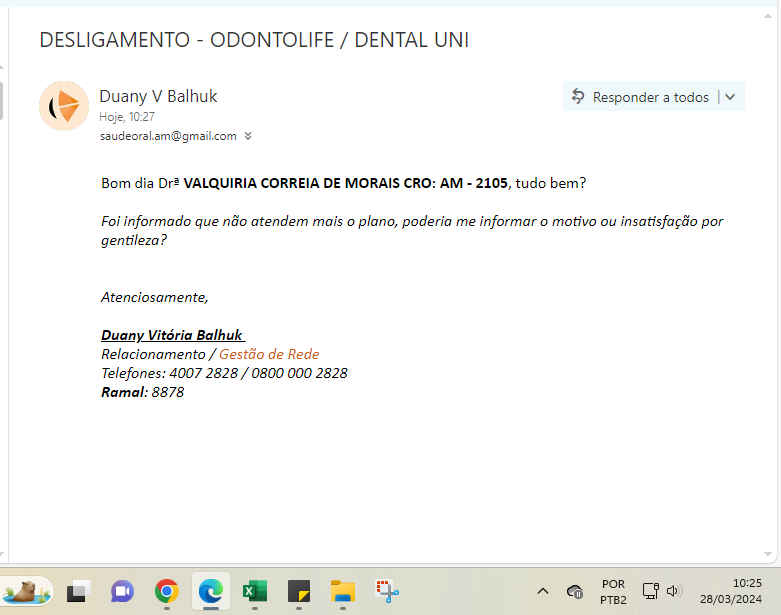This screenshot has height=615, width=781.
Task: Open Sticky Notes from the taskbar
Action: click(x=299, y=591)
